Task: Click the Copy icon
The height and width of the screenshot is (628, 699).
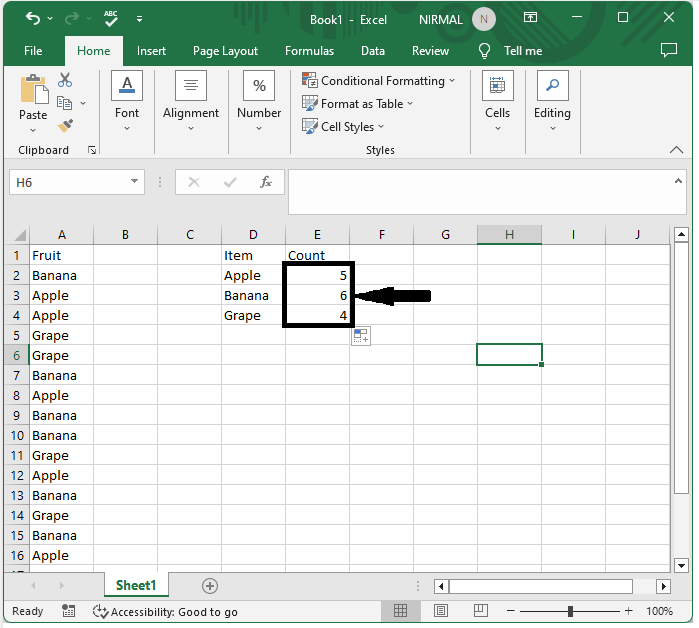Action: point(65,103)
